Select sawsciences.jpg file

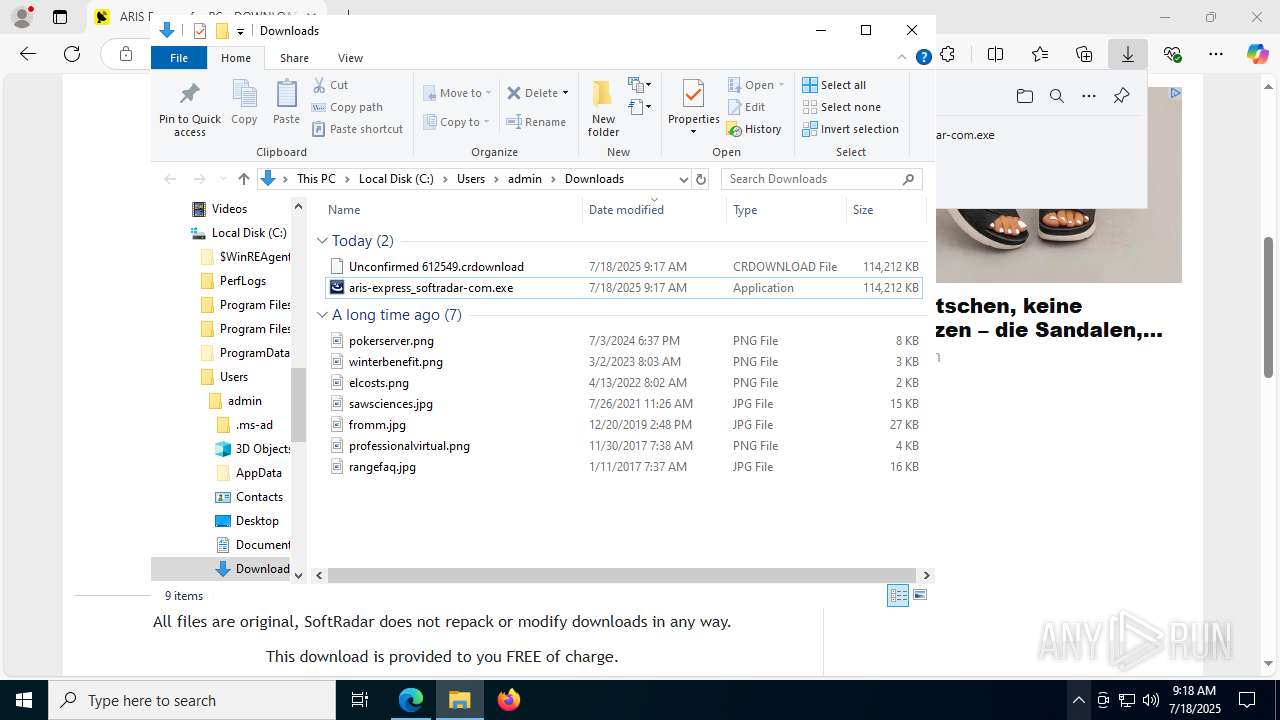click(624, 404)
